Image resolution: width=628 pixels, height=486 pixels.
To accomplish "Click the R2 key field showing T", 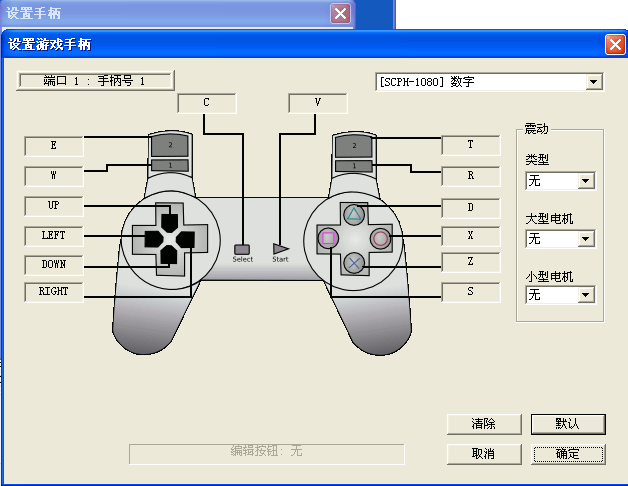I will click(x=471, y=145).
